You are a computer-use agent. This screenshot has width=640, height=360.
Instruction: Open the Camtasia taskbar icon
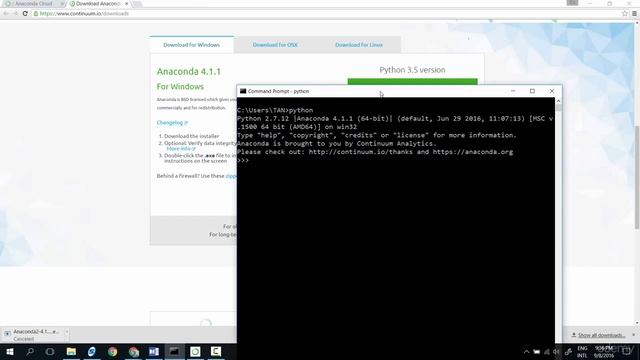[x=216, y=351]
